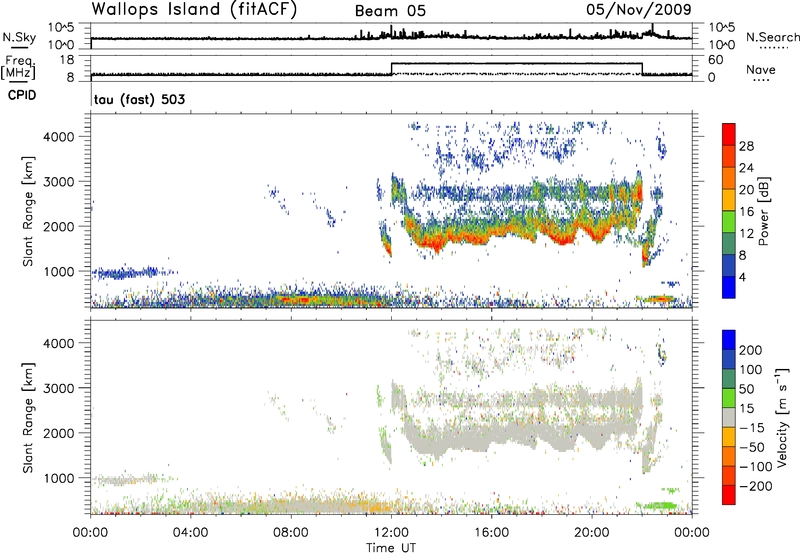Click the '04:00' time tick label
Viewport: 800px width, 554px height.
tap(190, 533)
